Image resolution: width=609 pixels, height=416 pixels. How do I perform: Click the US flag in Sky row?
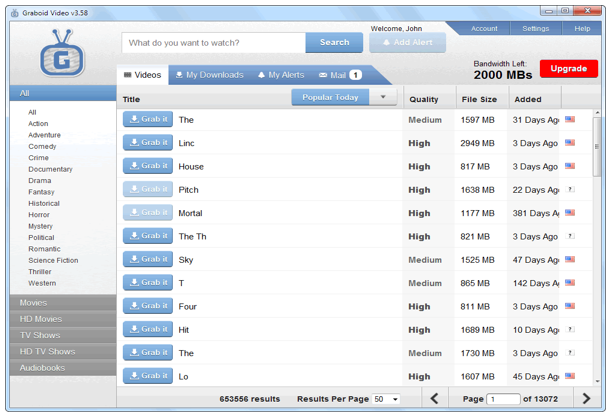(571, 260)
